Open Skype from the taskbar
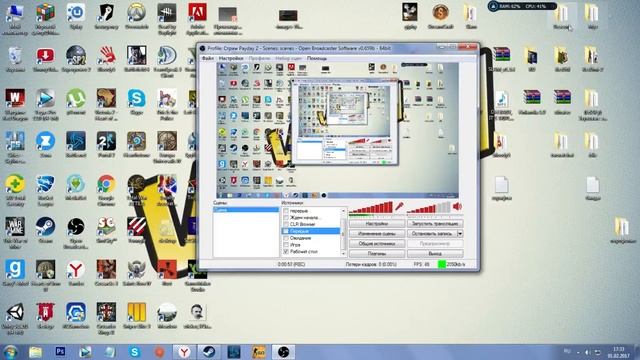 pos(134,351)
